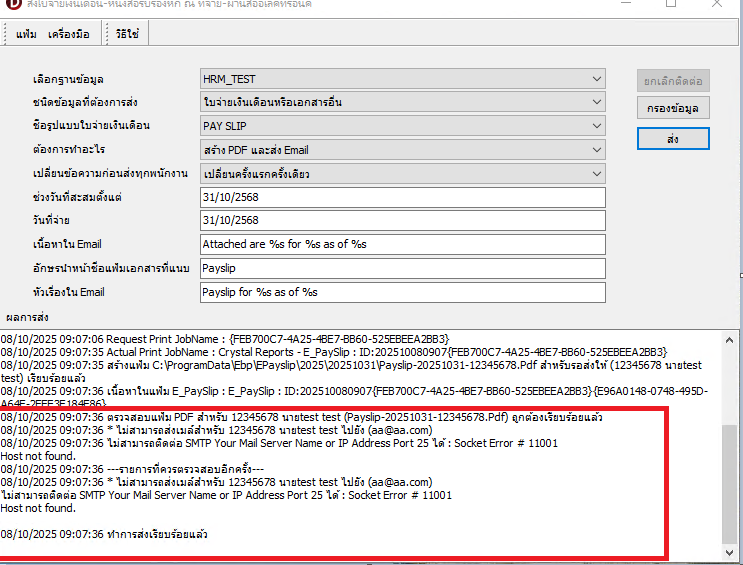This screenshot has height=565, width=743.
Task: Click the application logo in the title bar
Action: [13, 3]
